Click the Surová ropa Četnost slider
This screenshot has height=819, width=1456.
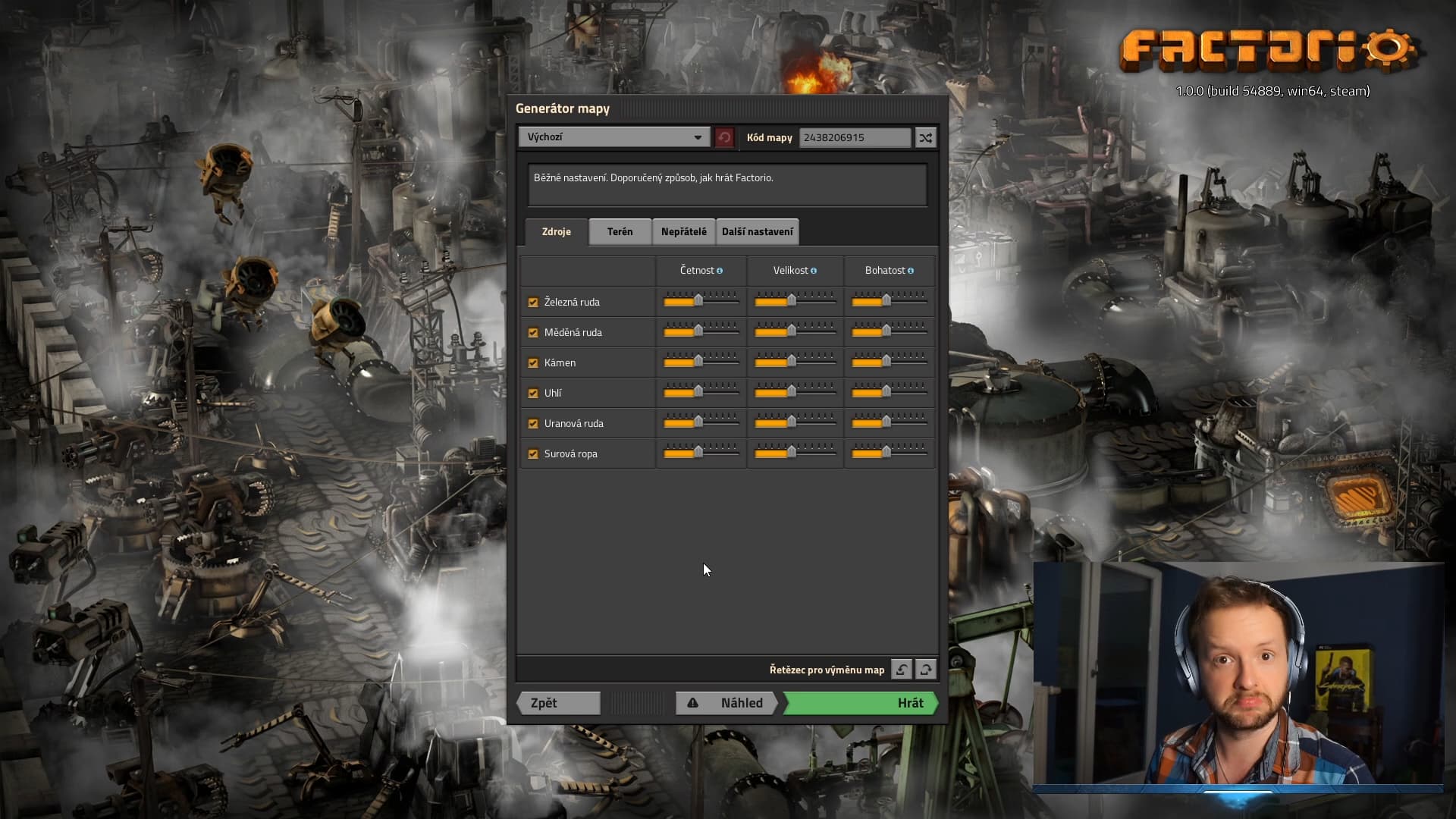click(701, 453)
